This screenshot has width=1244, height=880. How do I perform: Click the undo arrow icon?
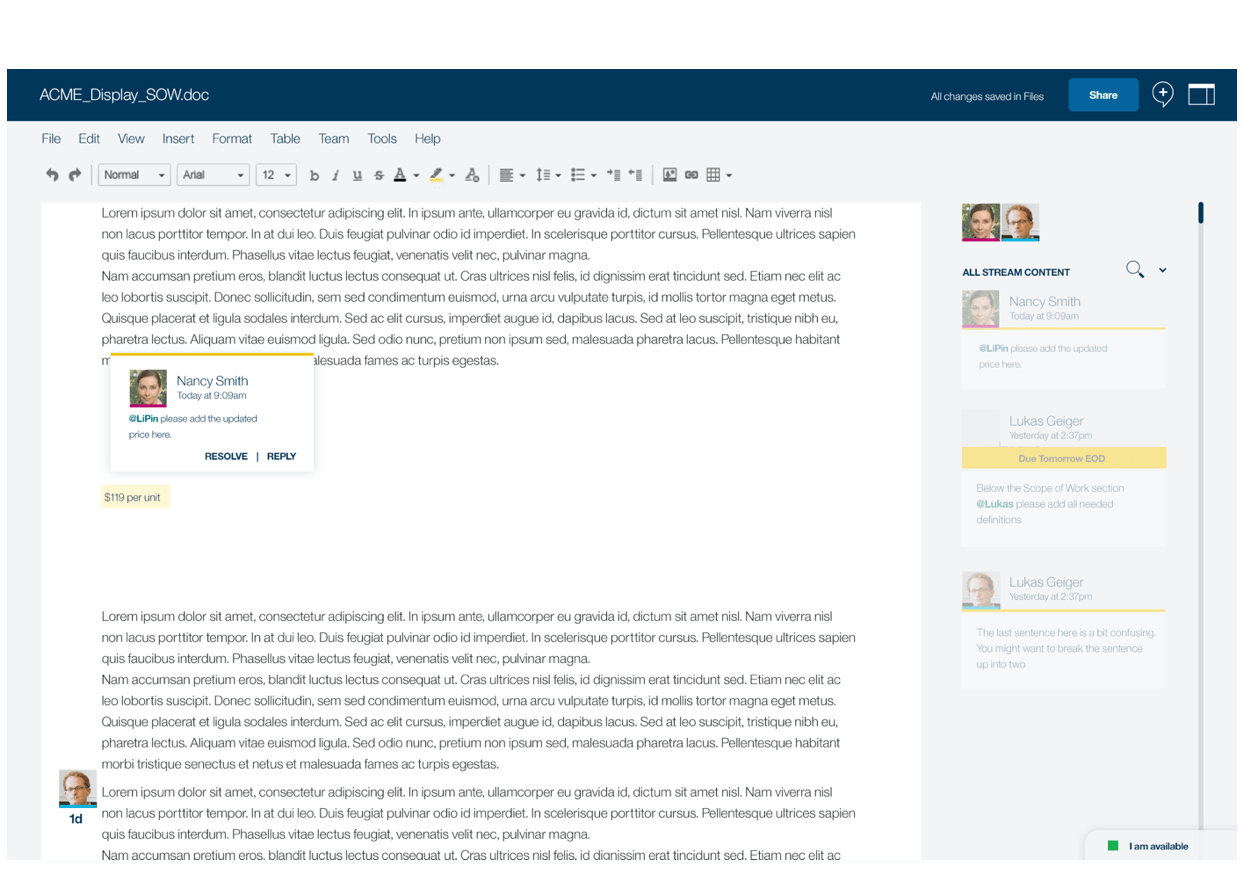[x=52, y=175]
